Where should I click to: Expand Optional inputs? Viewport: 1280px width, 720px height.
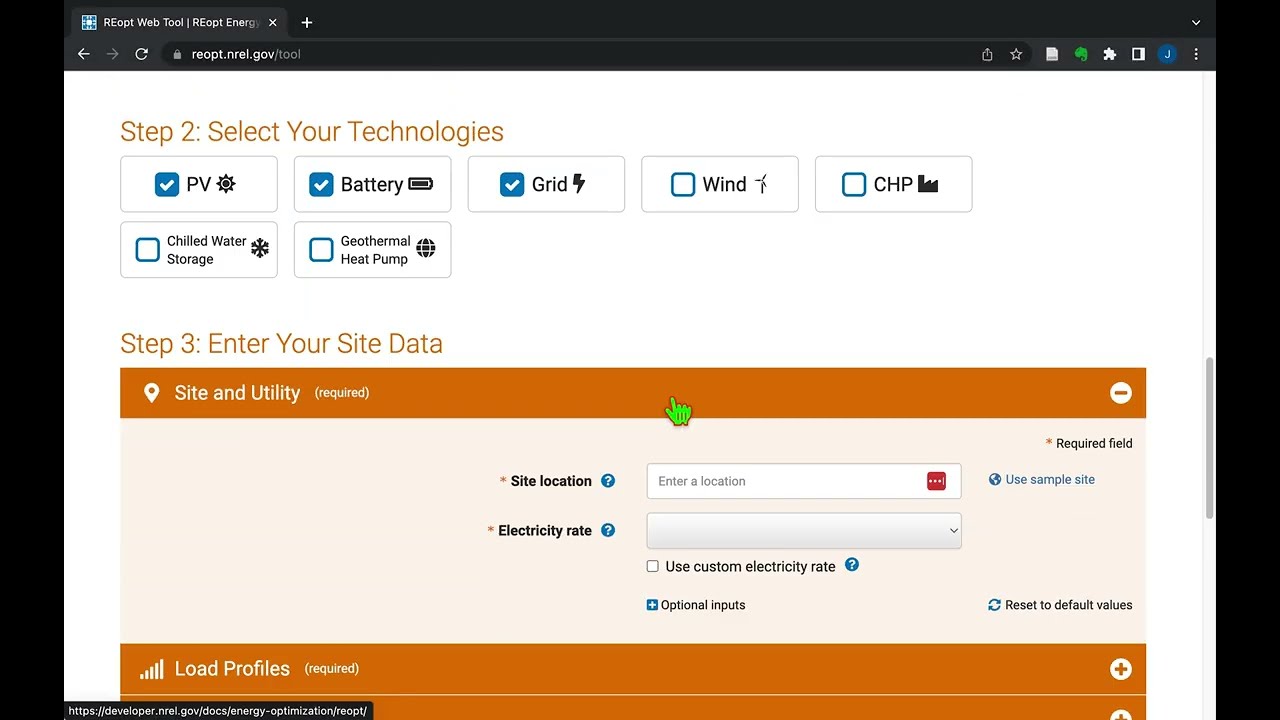696,605
